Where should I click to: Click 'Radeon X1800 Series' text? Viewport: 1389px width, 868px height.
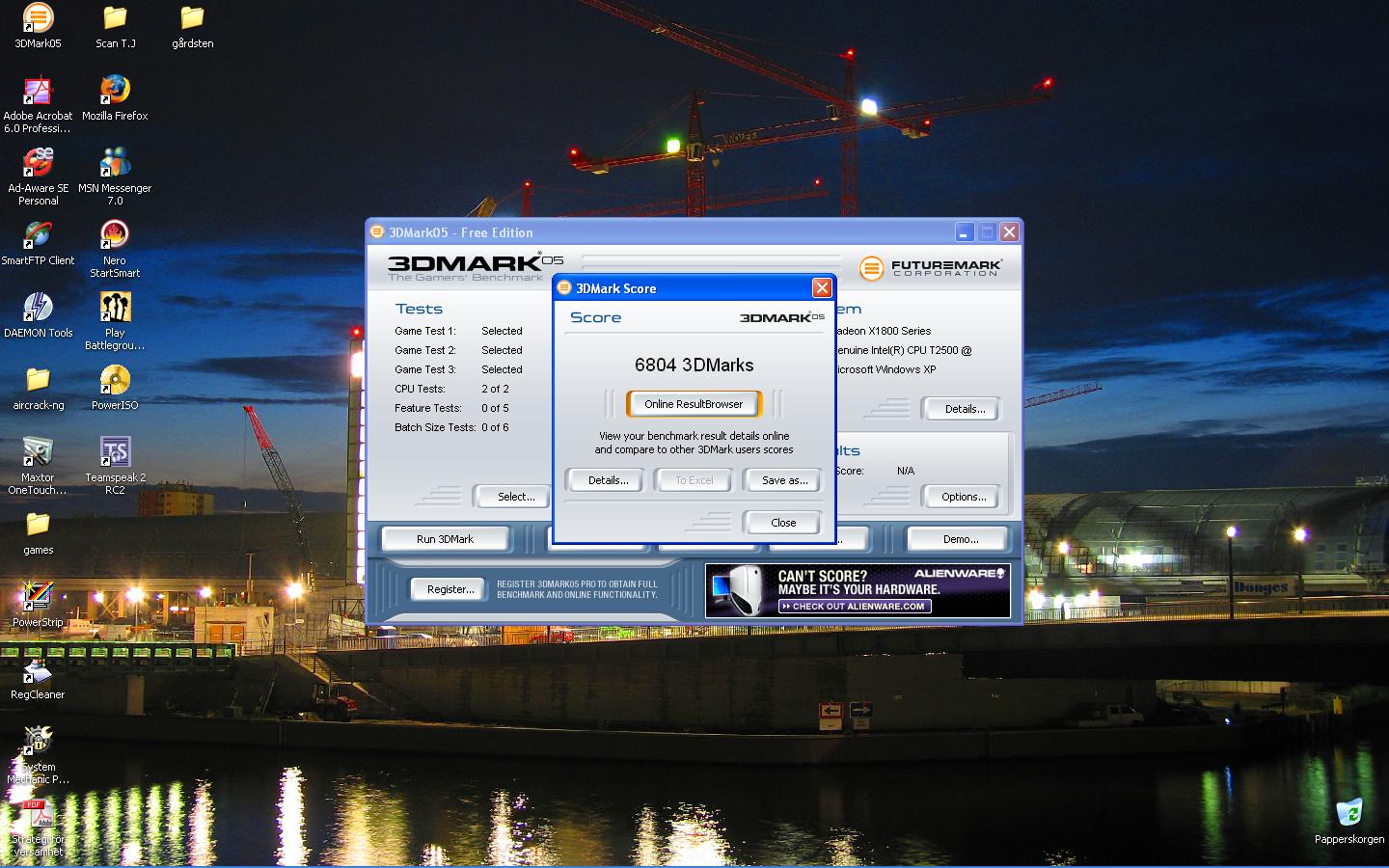884,331
